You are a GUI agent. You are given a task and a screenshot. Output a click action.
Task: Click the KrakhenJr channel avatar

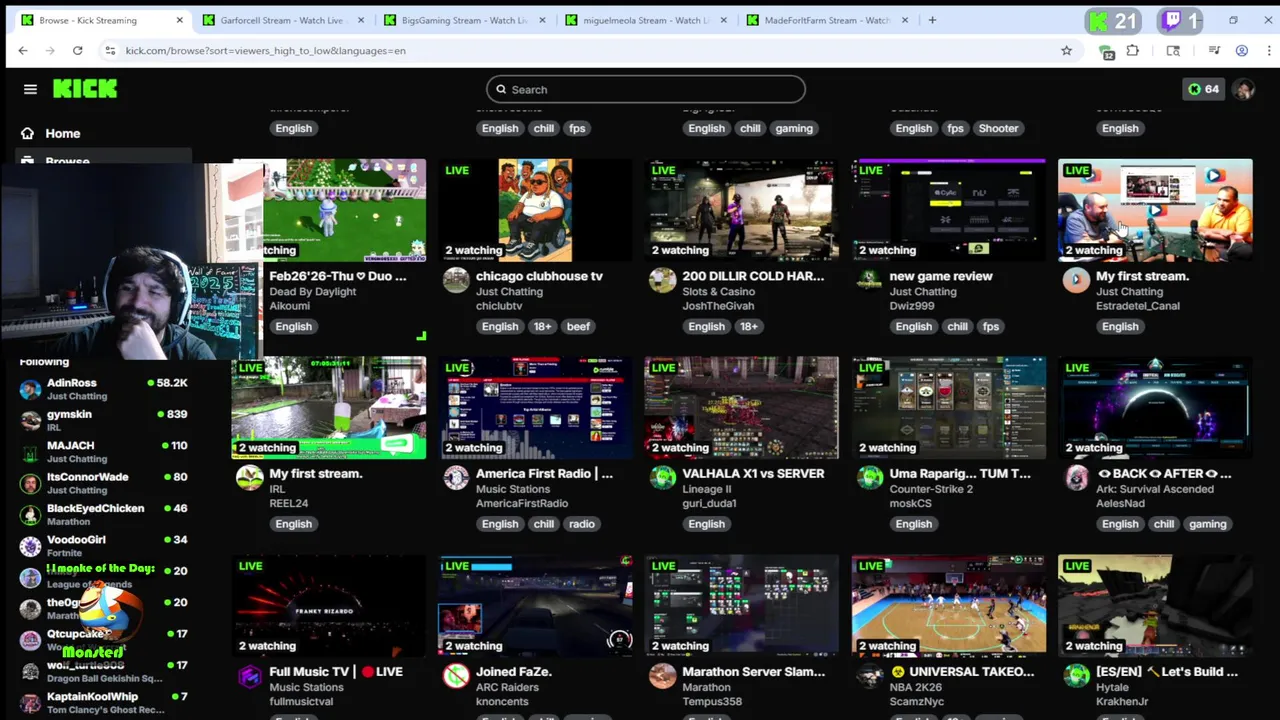pos(1076,676)
